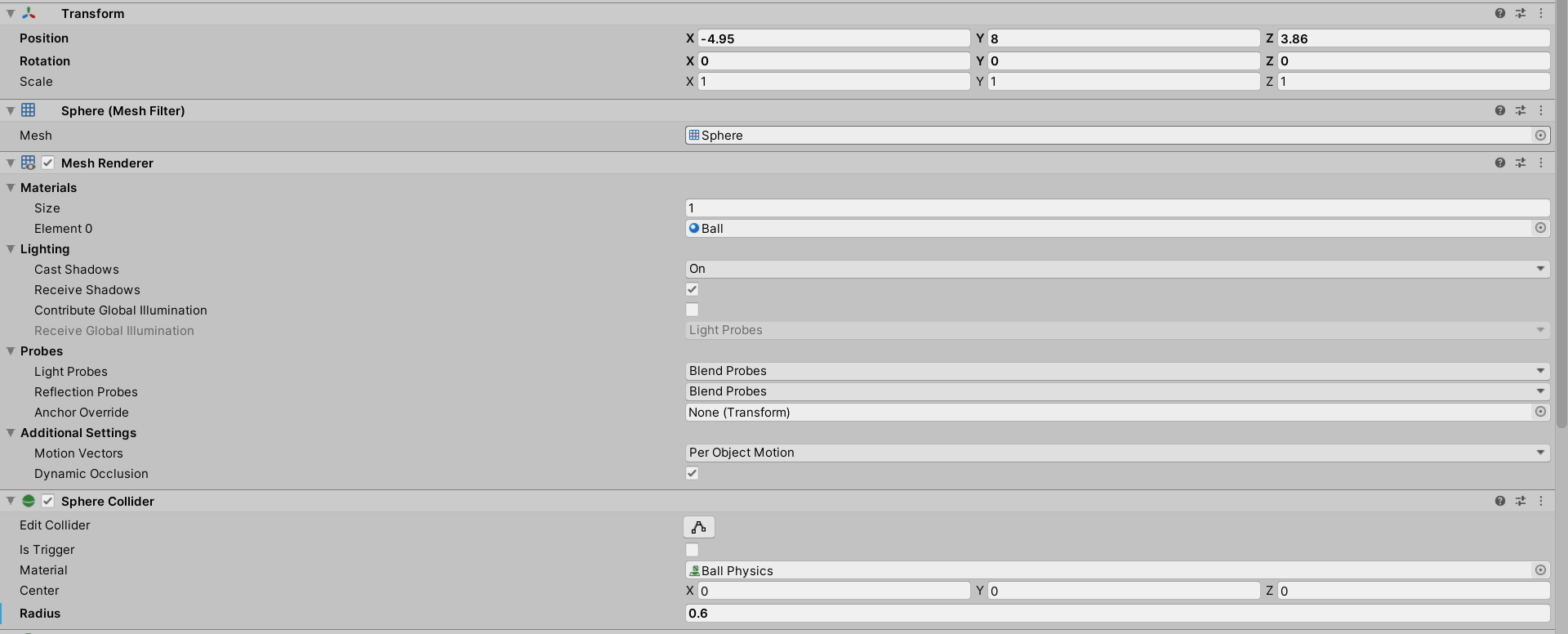Collapse the Probes section

coord(11,351)
